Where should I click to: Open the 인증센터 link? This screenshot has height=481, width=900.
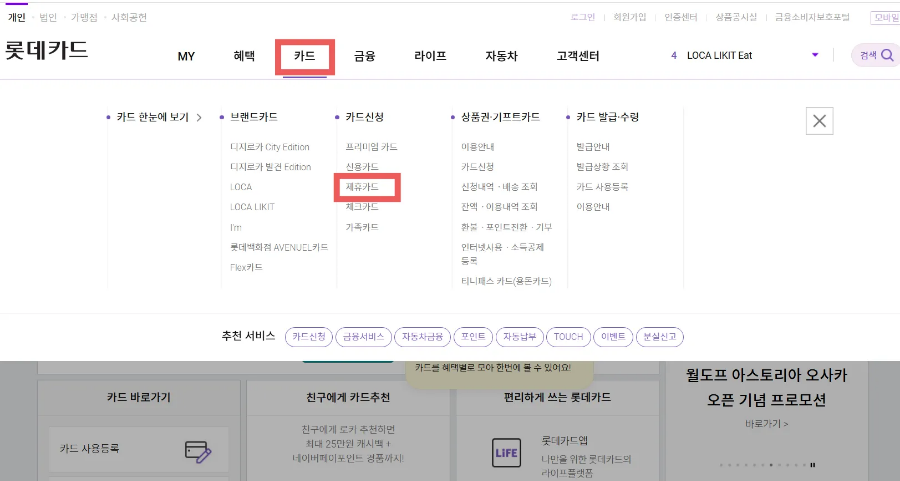[681, 17]
